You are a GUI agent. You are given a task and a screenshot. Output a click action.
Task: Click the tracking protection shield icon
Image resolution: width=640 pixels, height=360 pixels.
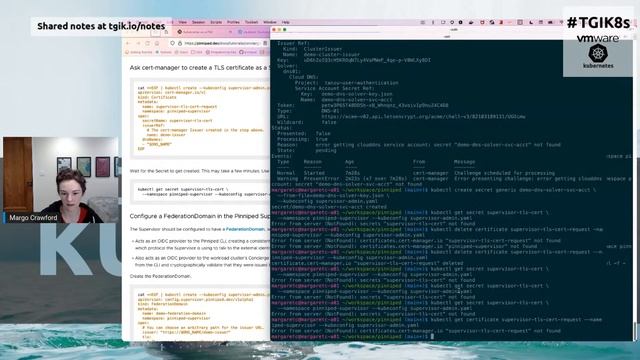tap(173, 43)
